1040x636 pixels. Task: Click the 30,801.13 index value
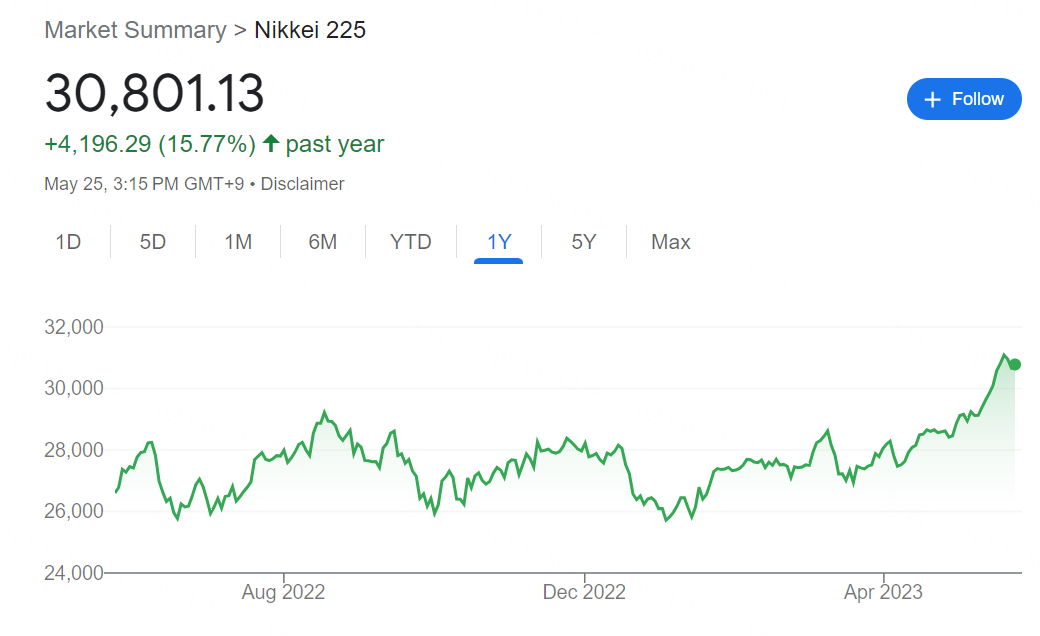[x=154, y=94]
